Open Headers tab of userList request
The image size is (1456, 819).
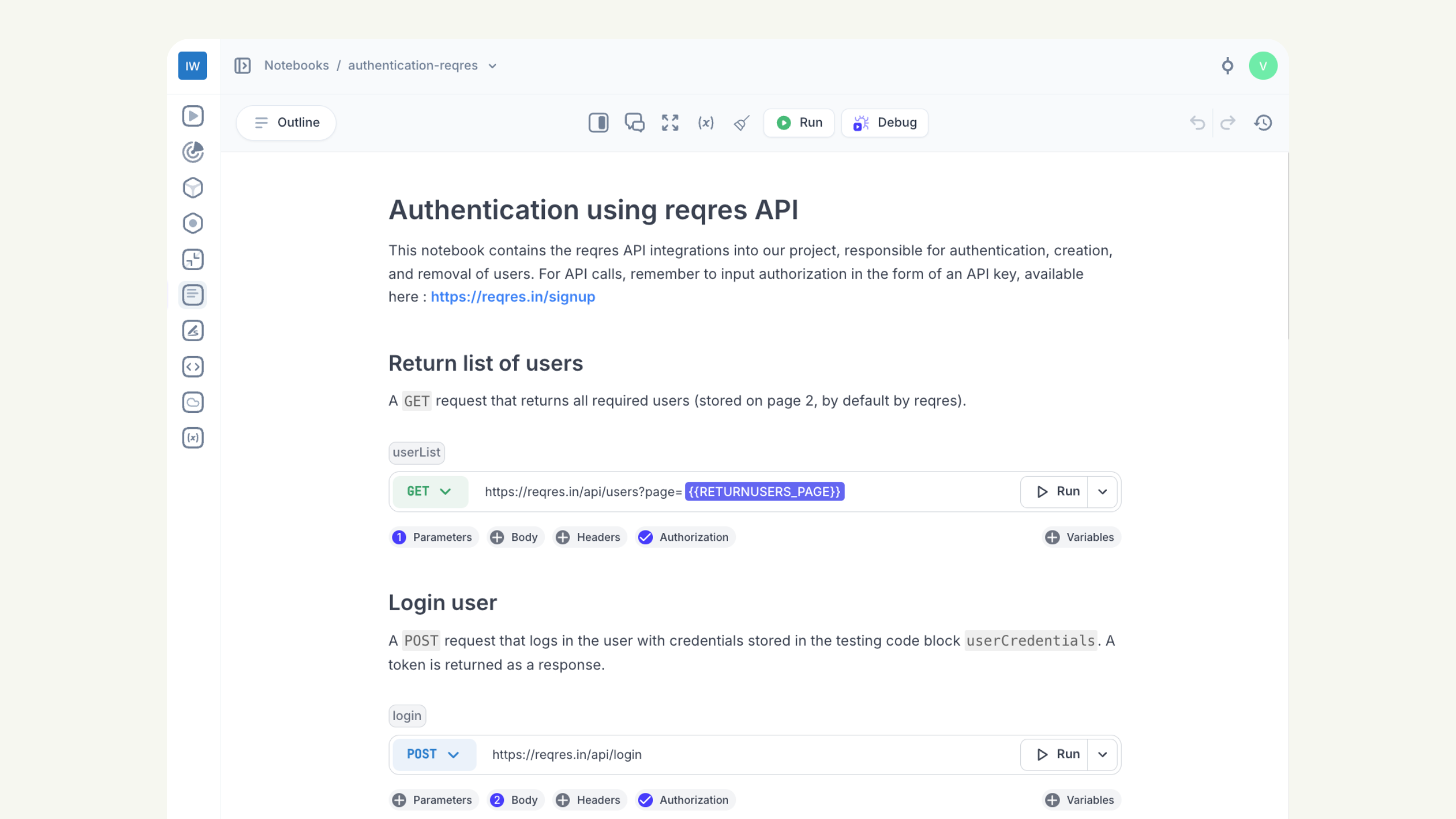(589, 537)
